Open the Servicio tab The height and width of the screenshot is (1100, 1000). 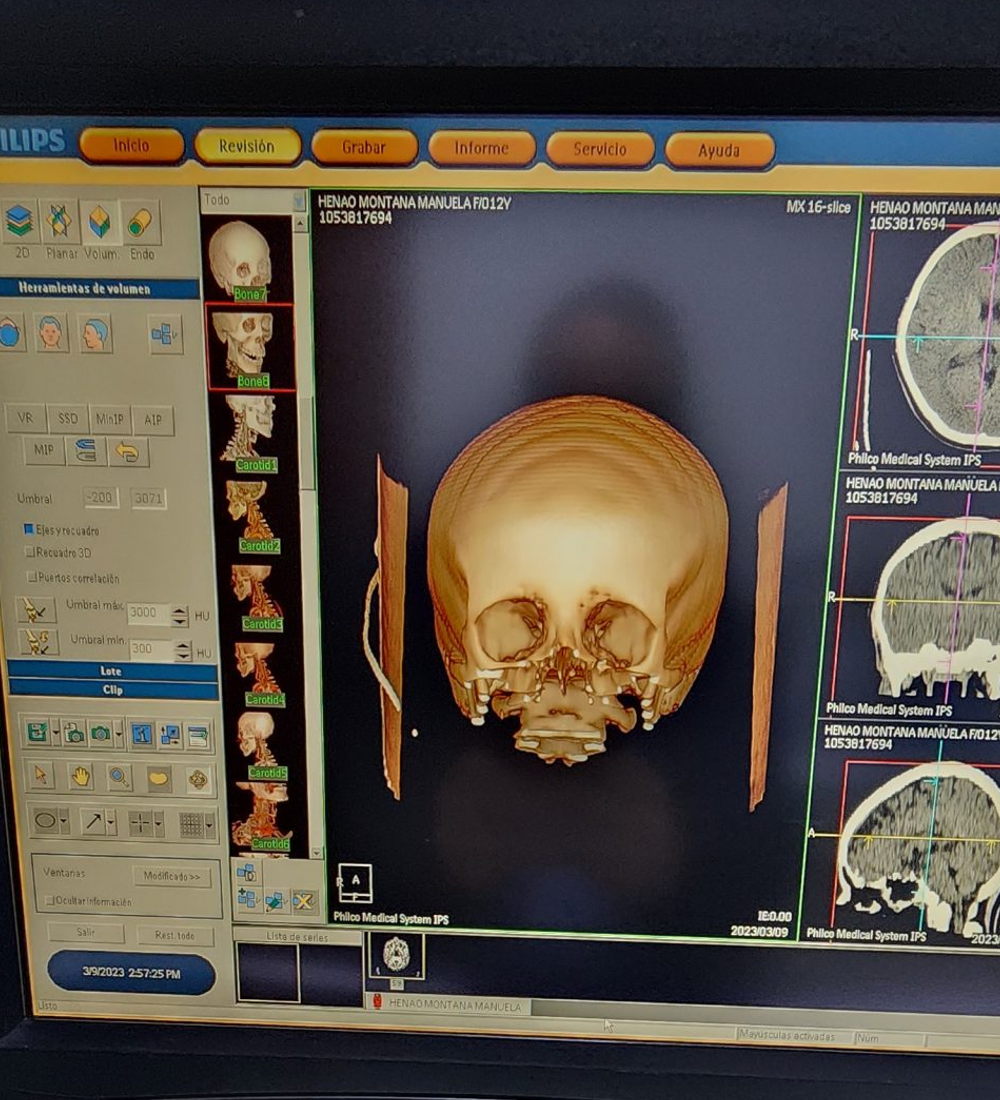[x=600, y=149]
